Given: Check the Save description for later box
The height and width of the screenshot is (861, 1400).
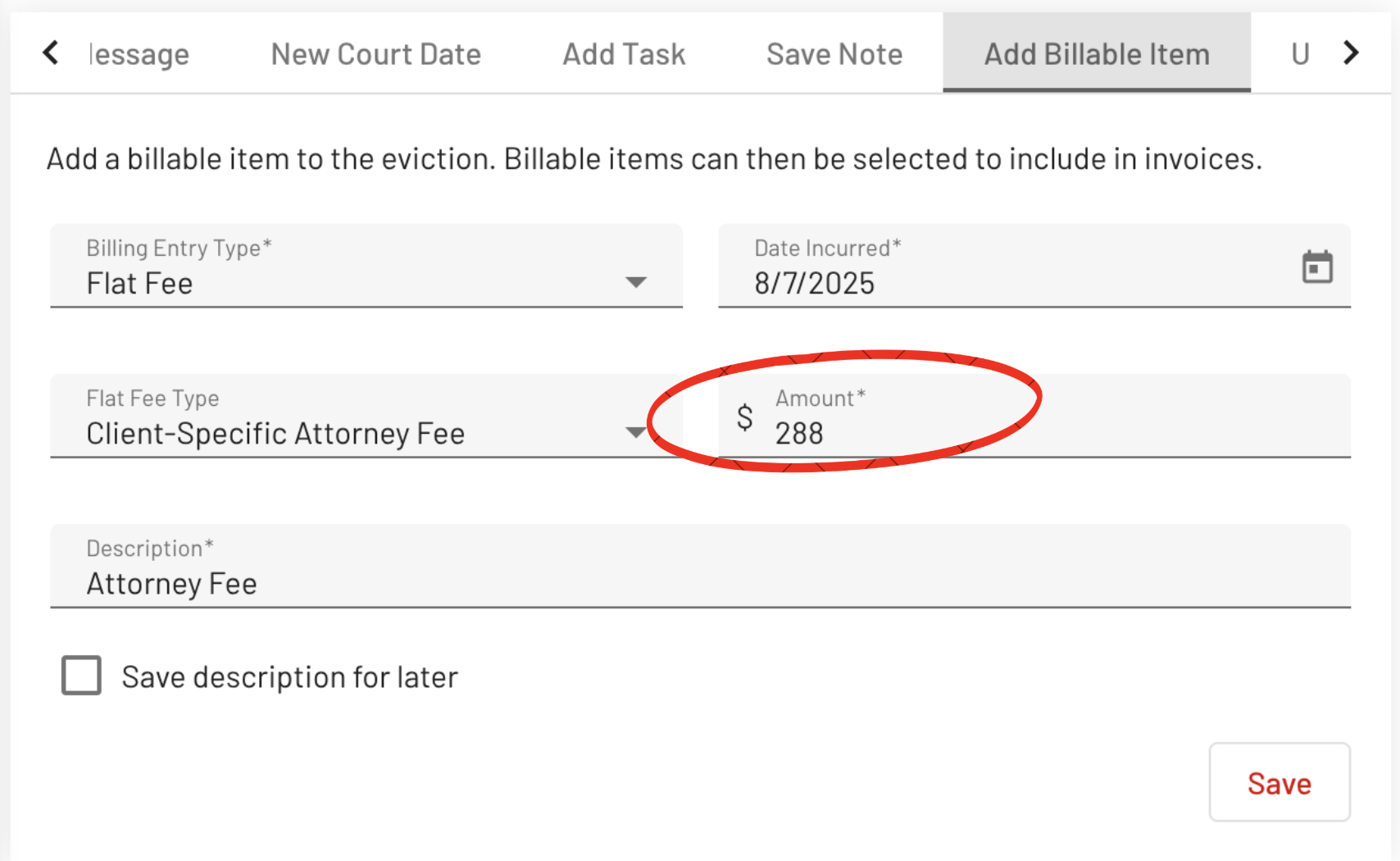Looking at the screenshot, I should click(81, 676).
